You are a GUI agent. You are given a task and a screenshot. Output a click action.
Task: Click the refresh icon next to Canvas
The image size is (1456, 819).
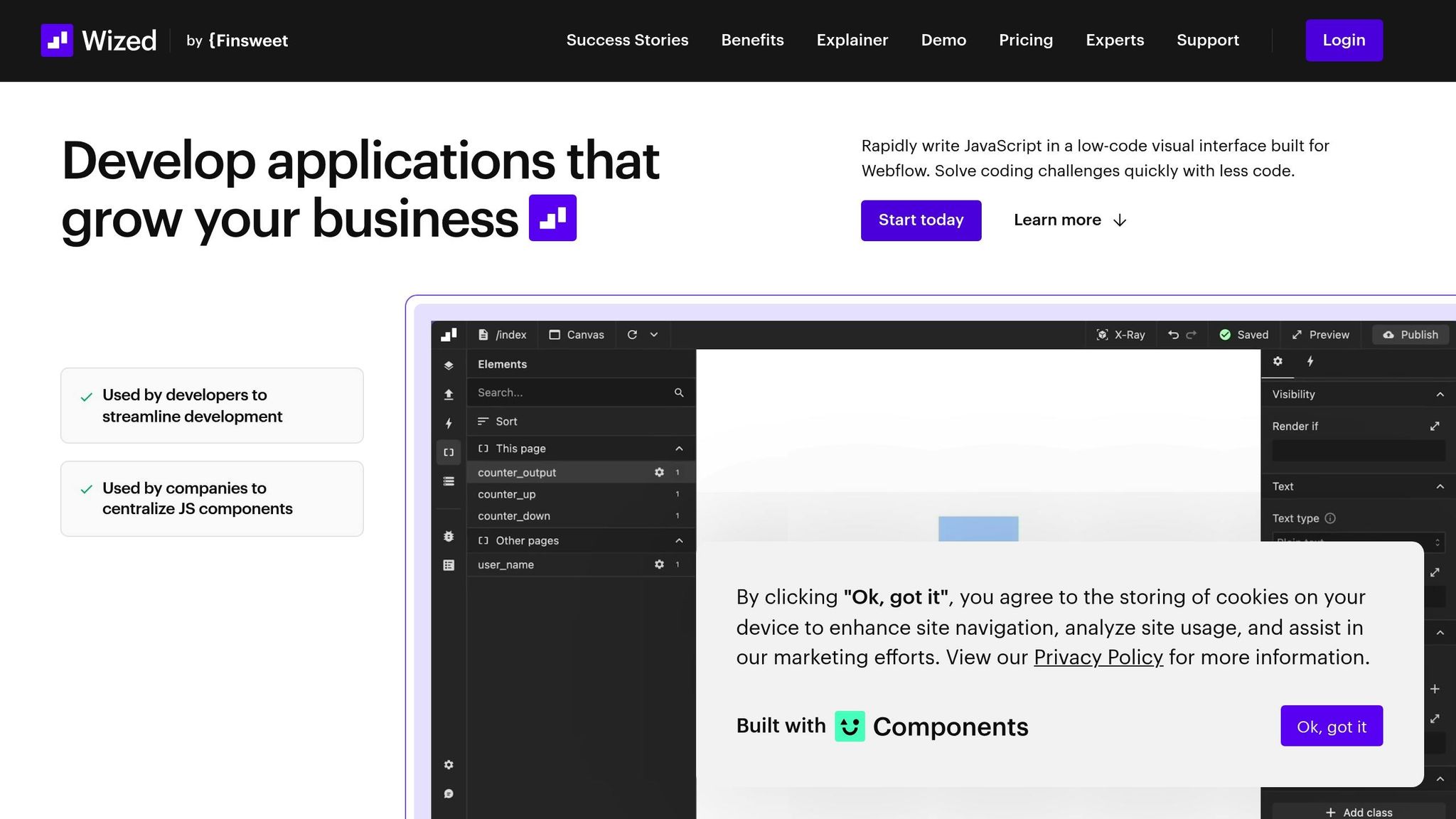pyautogui.click(x=632, y=335)
